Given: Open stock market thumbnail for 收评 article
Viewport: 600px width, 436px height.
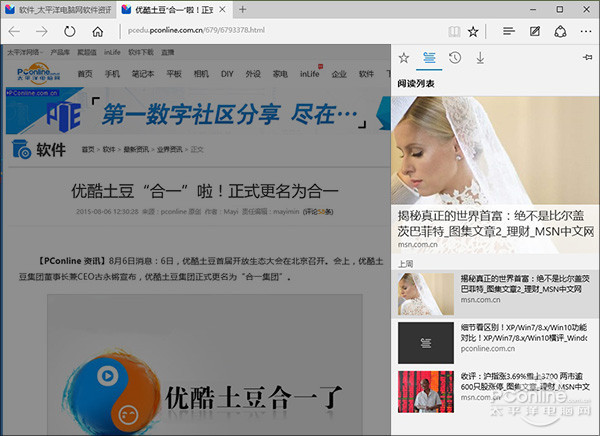Looking at the screenshot, I should (426, 392).
